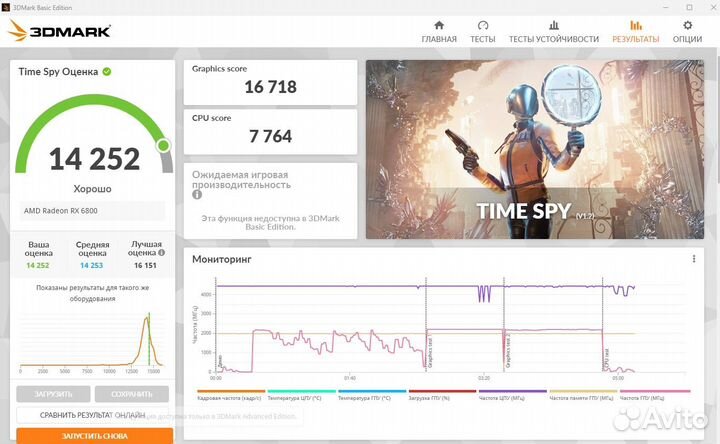The image size is (720, 444).
Task: Click the СОХРАНИТЬ button
Action: (x=134, y=394)
